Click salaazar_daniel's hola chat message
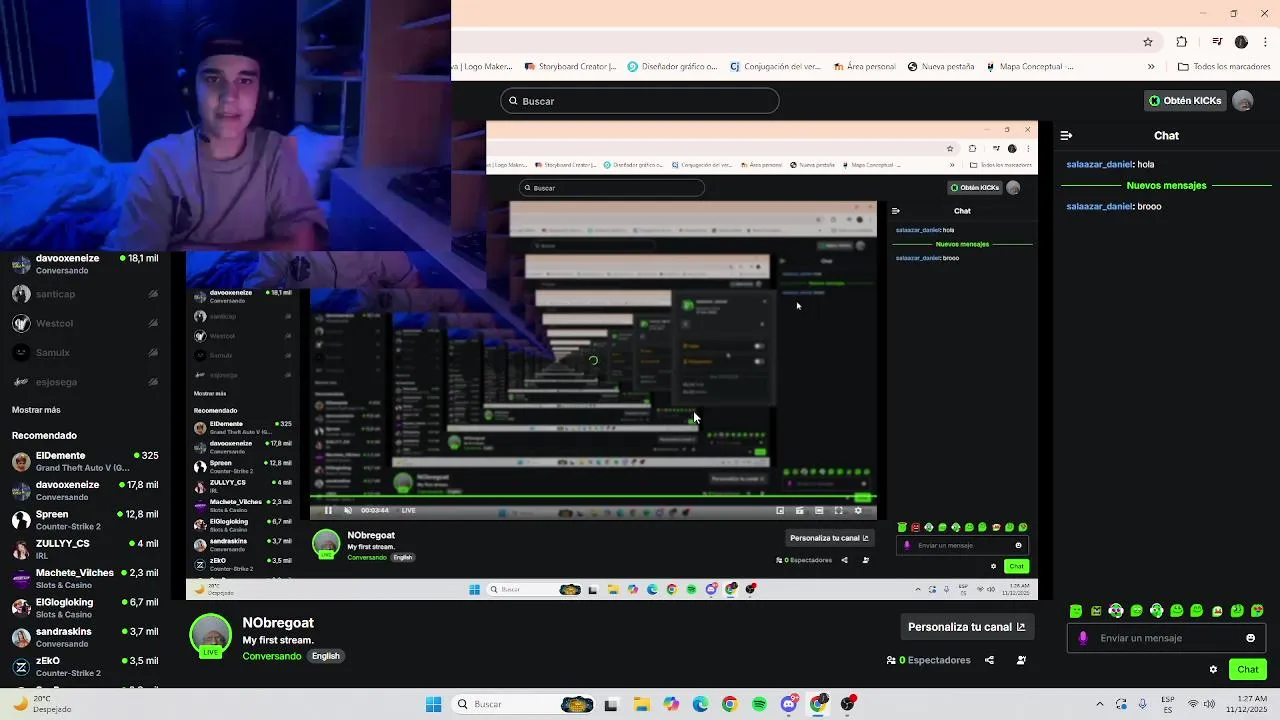 (x=1110, y=164)
